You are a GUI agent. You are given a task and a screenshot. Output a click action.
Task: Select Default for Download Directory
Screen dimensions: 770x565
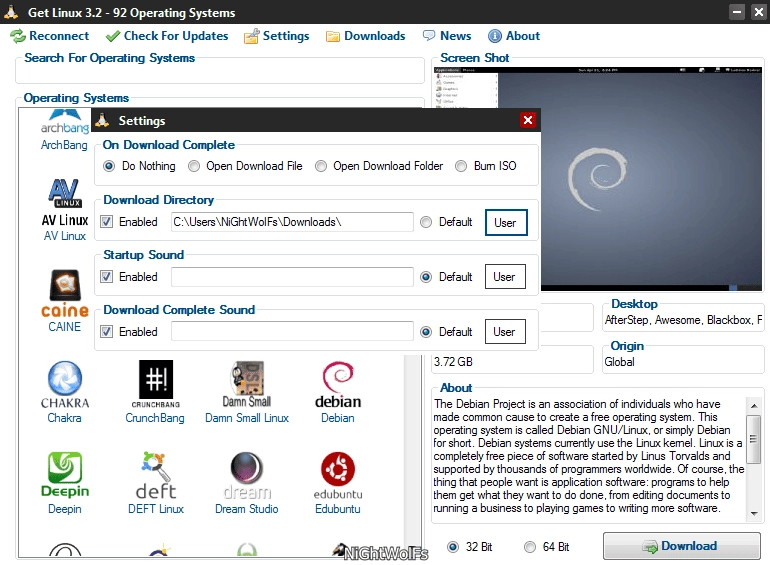tap(426, 222)
